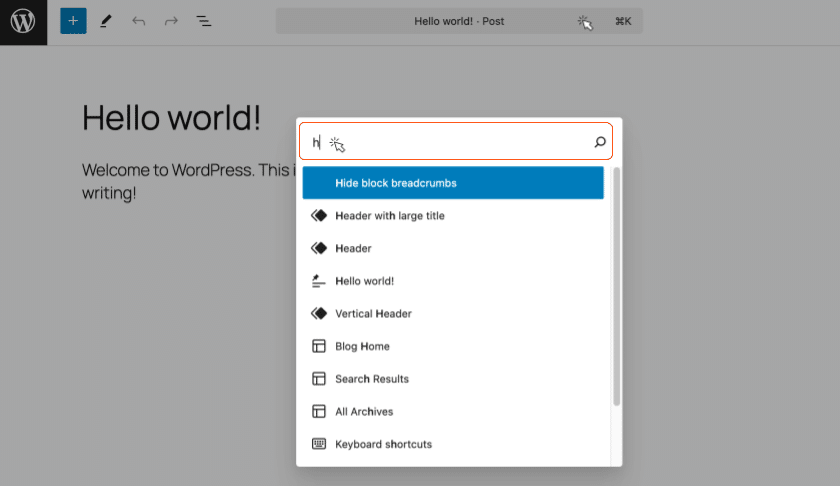Select the Header template part result
The height and width of the screenshot is (486, 840).
[353, 248]
